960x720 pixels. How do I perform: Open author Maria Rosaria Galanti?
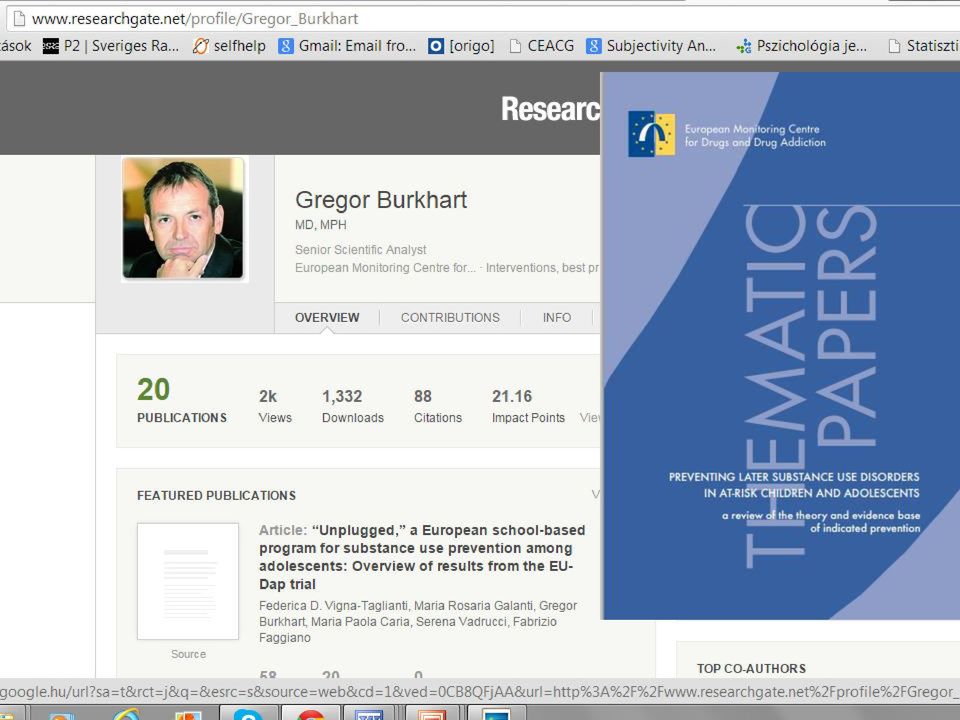tap(473, 606)
